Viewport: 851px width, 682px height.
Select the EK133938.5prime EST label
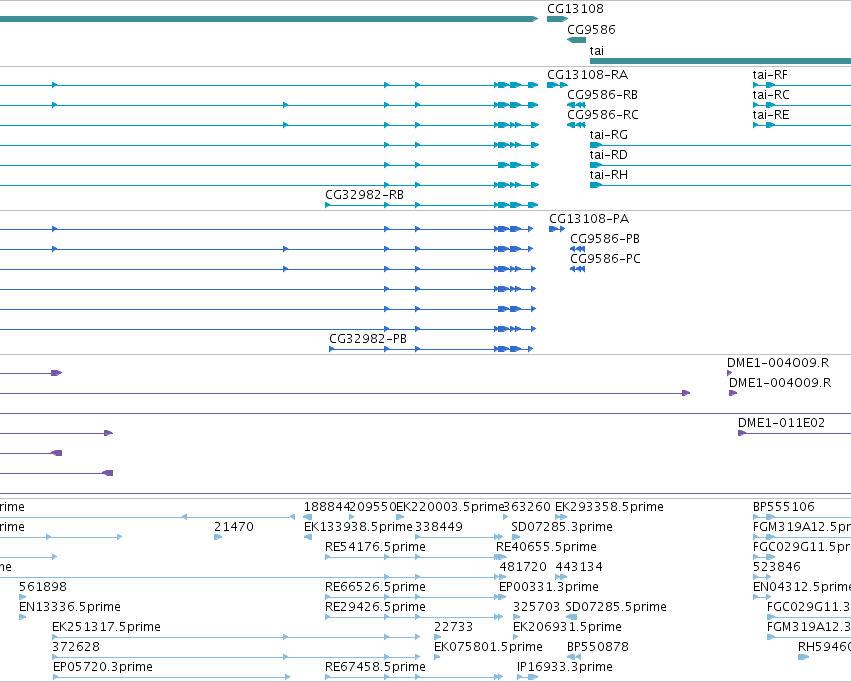(x=358, y=527)
